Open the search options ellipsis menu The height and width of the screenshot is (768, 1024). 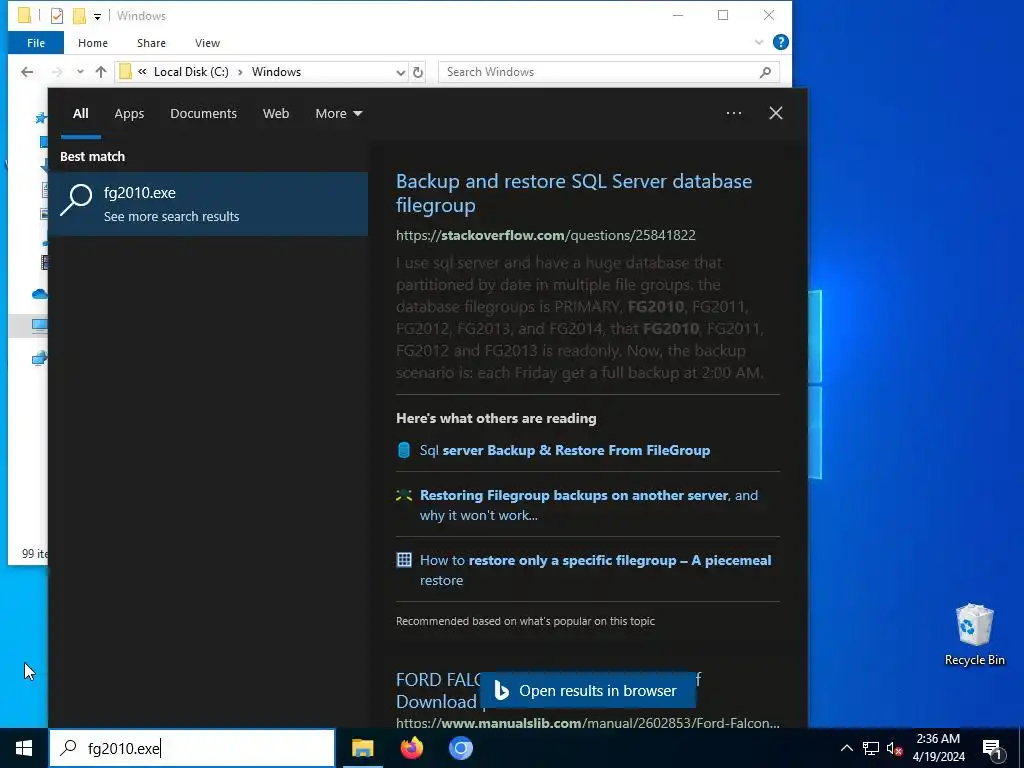[x=733, y=113]
